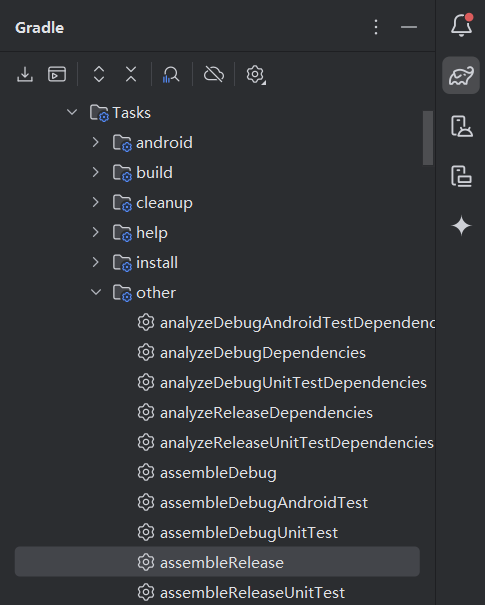Open the Gradle panel options menu
485x605 pixels.
[376, 27]
